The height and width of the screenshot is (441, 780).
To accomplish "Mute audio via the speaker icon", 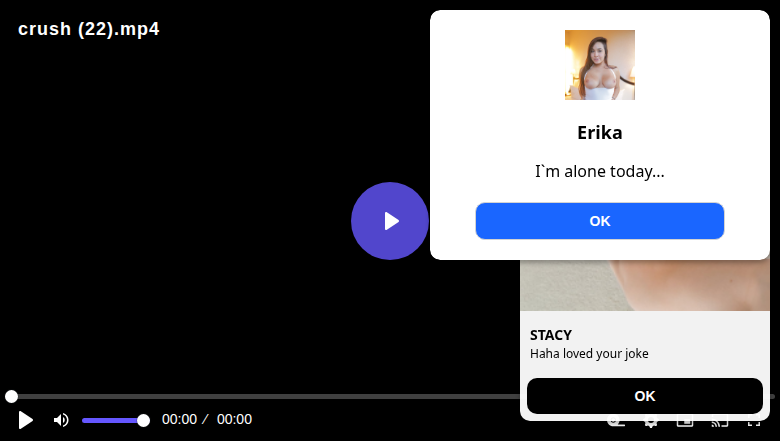I will [x=61, y=420].
